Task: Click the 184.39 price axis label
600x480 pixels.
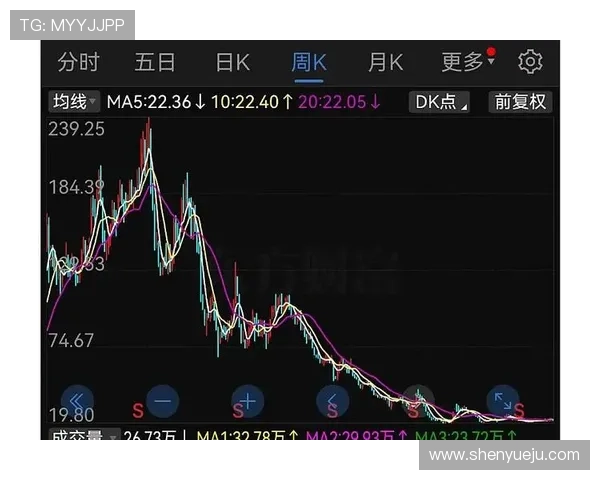Action: pos(77,187)
